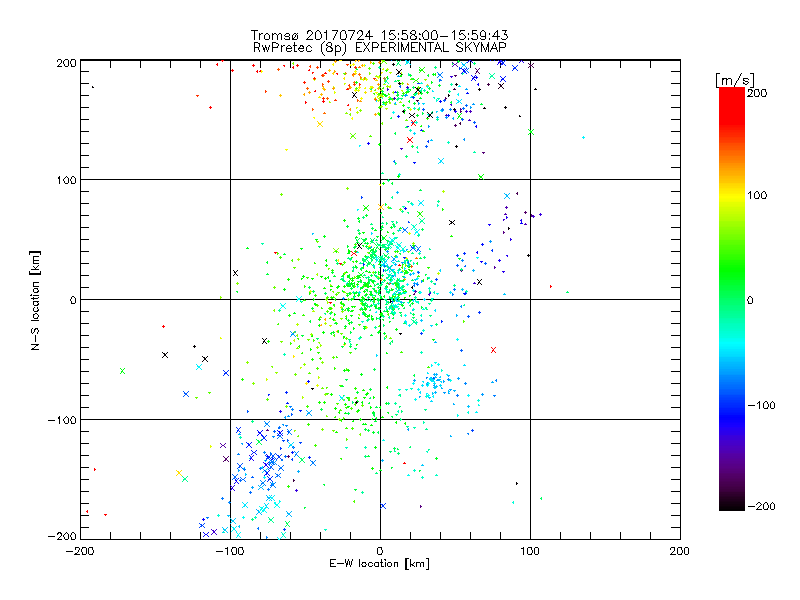The width and height of the screenshot is (800, 600).
Task: Click the E-W axis tick label "0"
Action: (380, 551)
